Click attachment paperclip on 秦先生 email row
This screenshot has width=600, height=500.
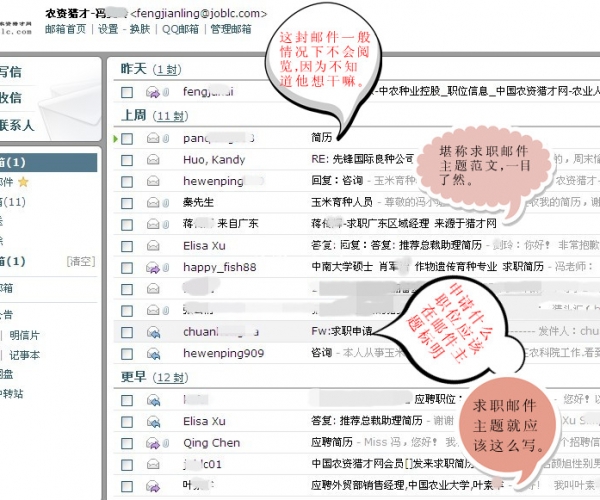[x=166, y=203]
